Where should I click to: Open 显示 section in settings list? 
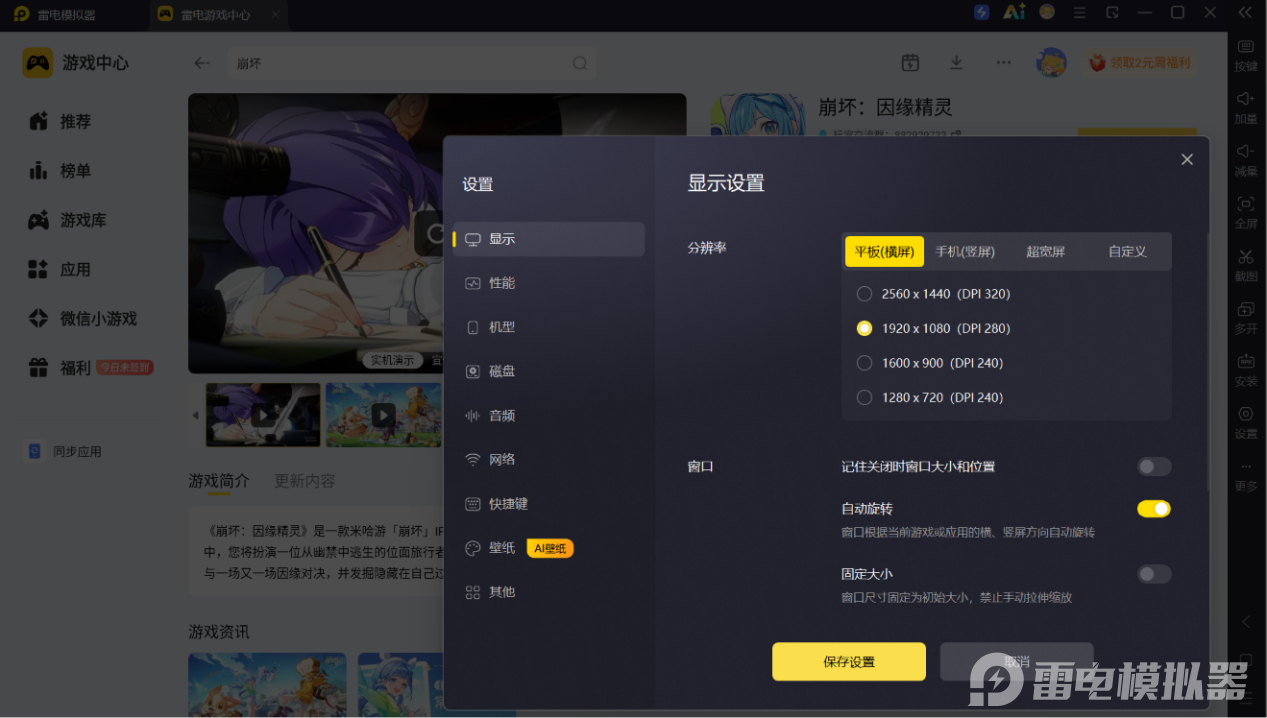(x=548, y=239)
